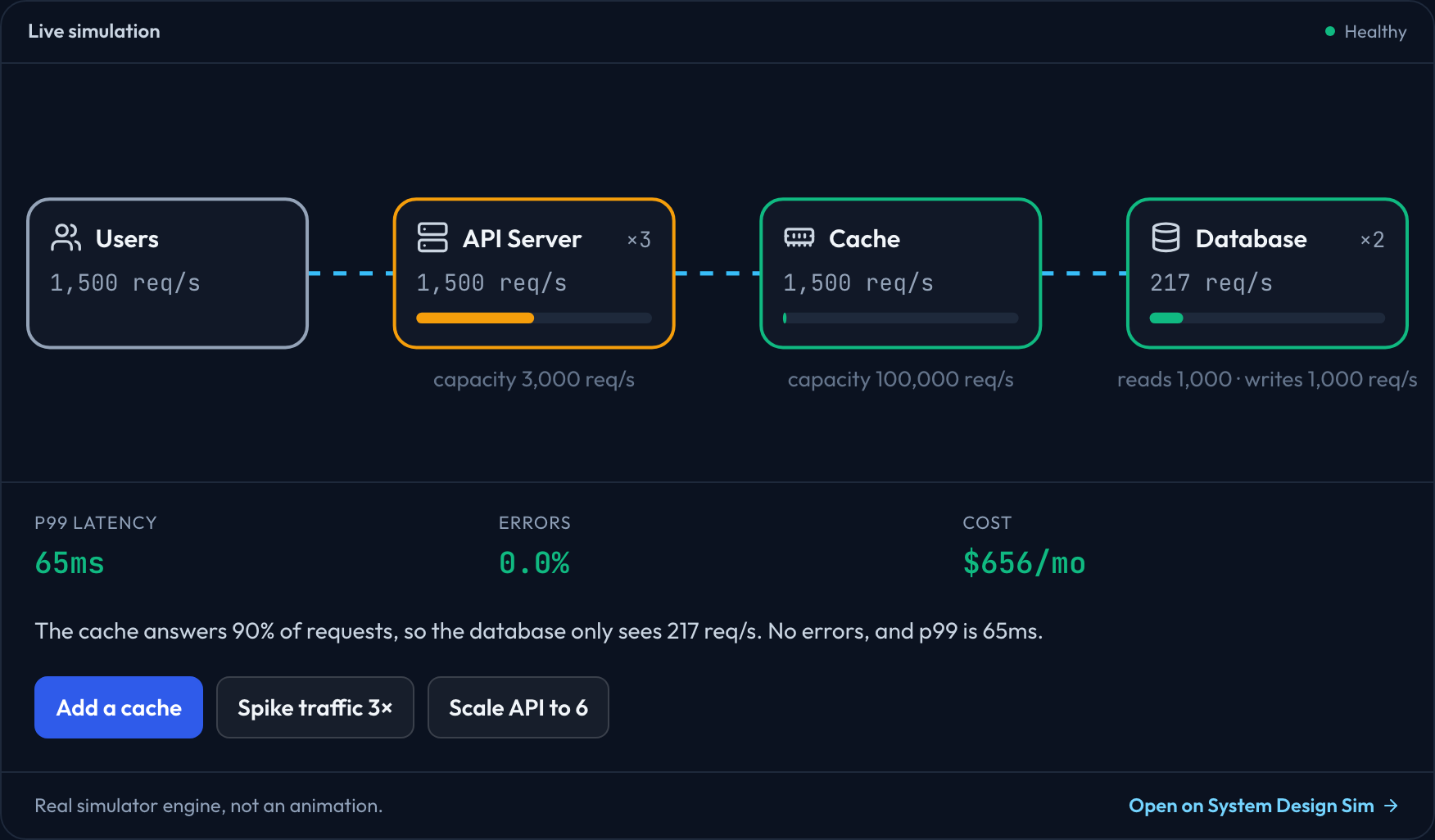Click the Database ×2 replica count
The height and width of the screenshot is (840, 1435).
[1372, 239]
